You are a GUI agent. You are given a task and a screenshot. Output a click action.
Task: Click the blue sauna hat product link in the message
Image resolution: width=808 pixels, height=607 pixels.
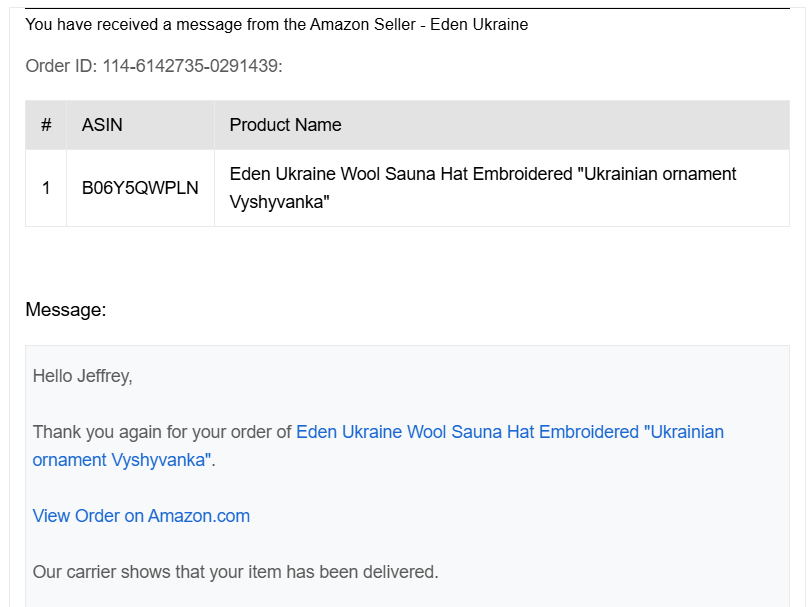[x=509, y=432]
